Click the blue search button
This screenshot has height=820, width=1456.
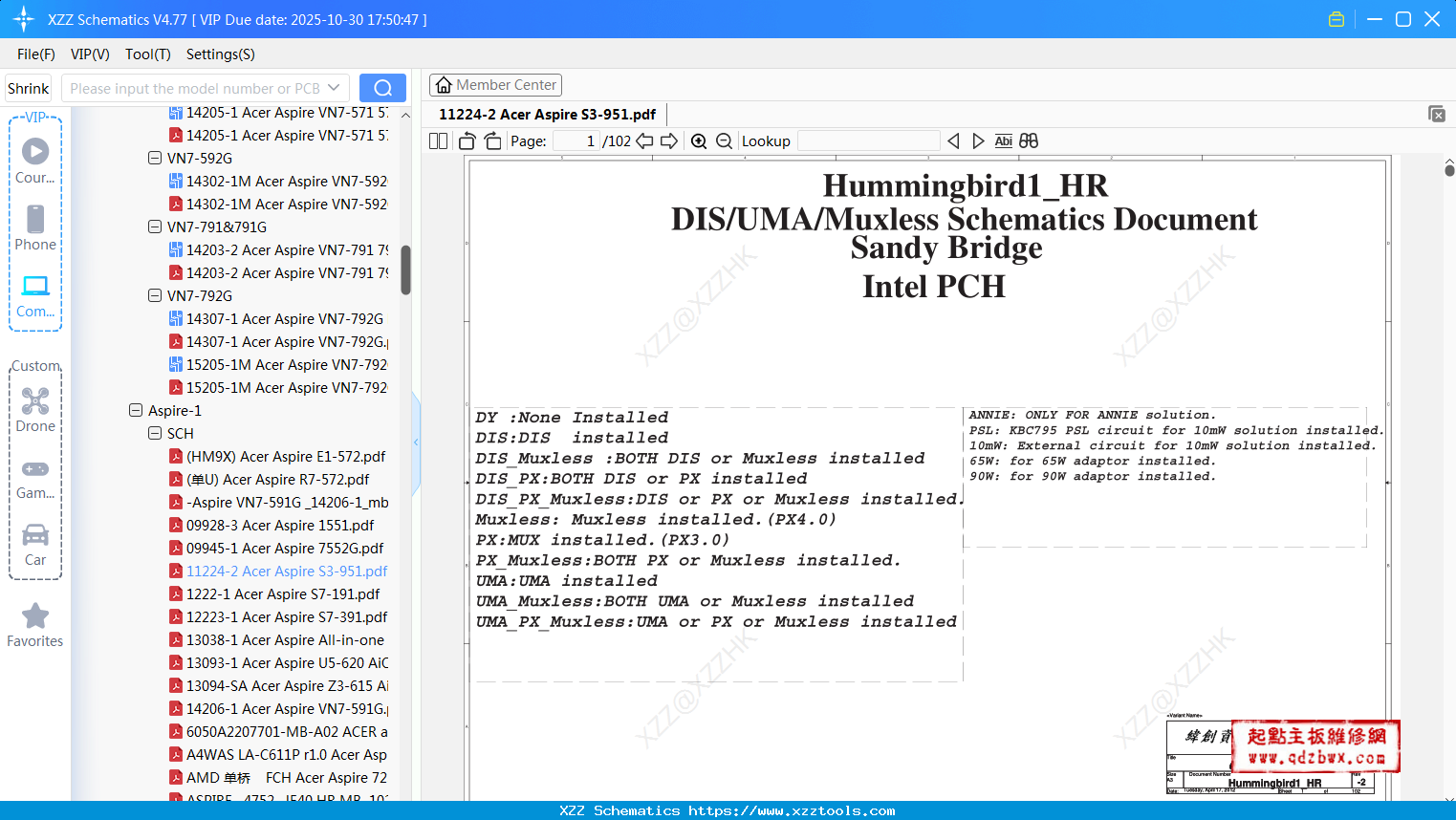[x=382, y=88]
